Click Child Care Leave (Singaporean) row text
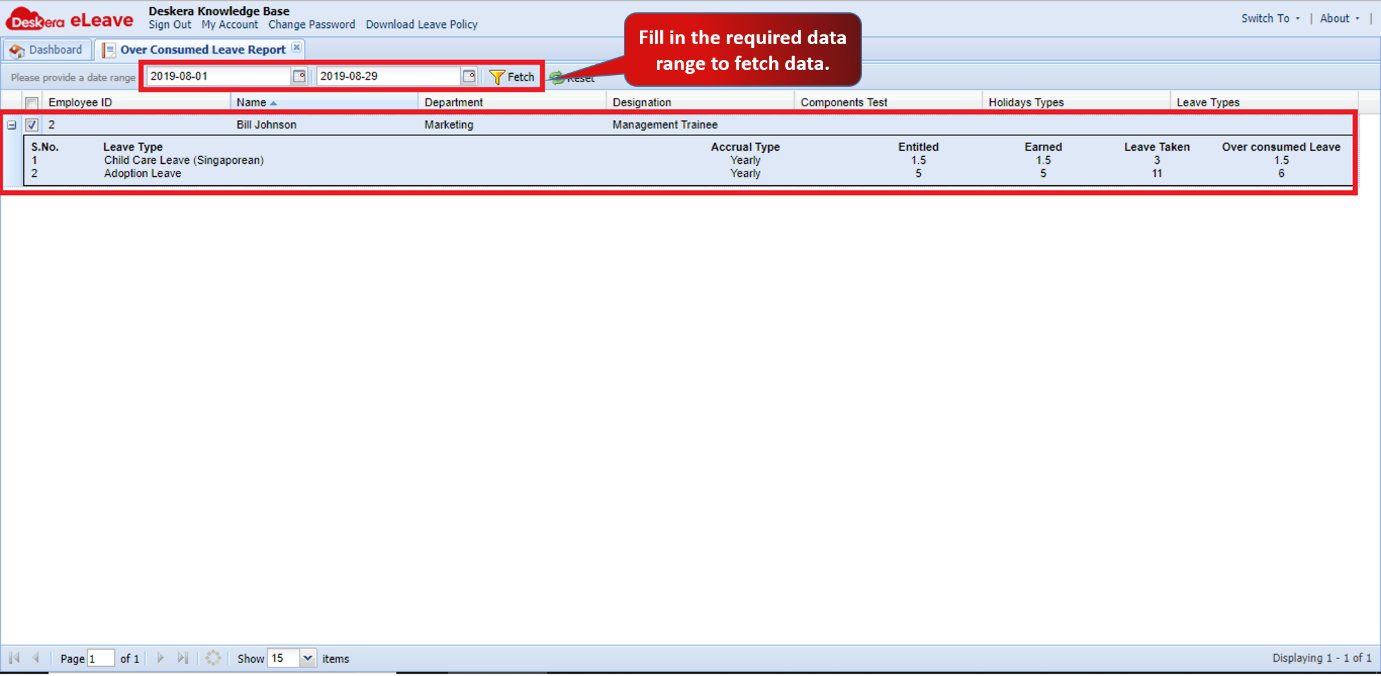Viewport: 1381px width, 676px height. pos(184,160)
